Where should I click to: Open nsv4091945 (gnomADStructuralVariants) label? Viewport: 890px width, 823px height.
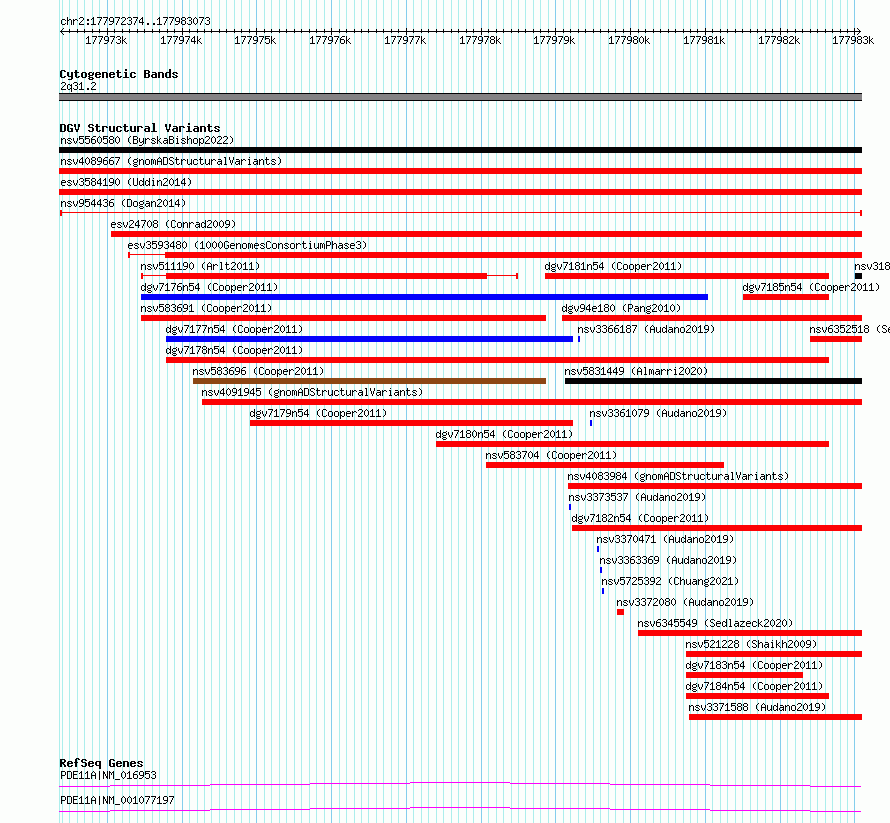coord(312,392)
